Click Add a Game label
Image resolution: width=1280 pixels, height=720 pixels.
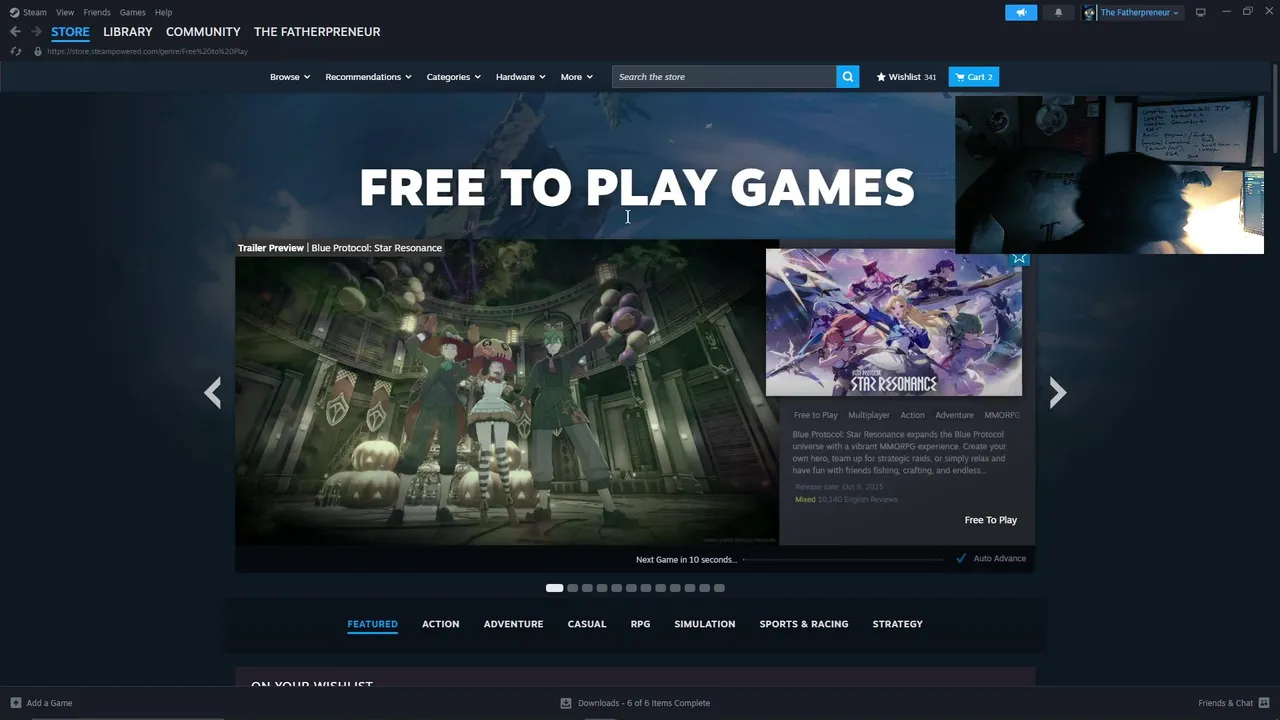49,703
